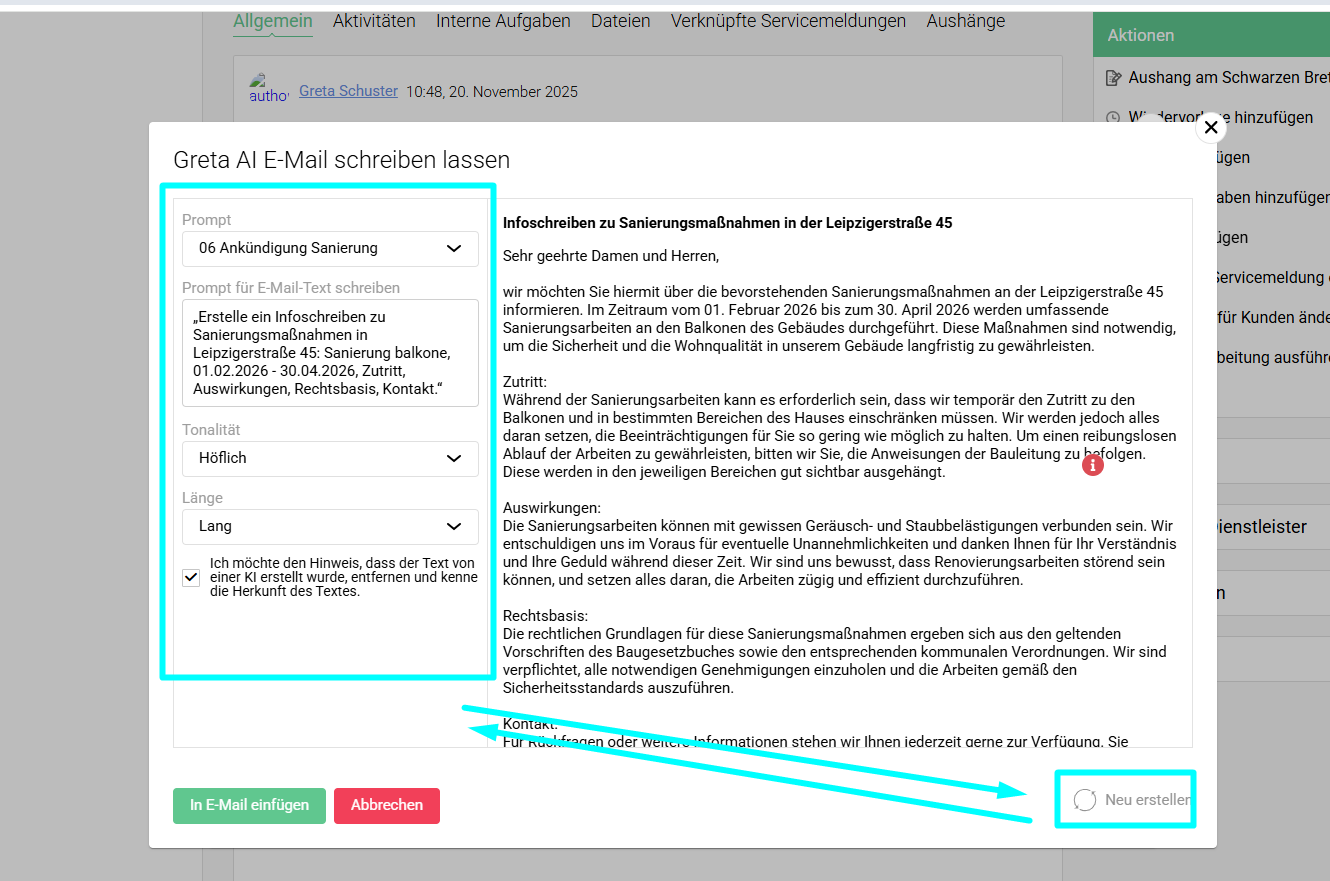Click the generated Infoschreiben email heading
The image size is (1330, 881).
[x=727, y=223]
